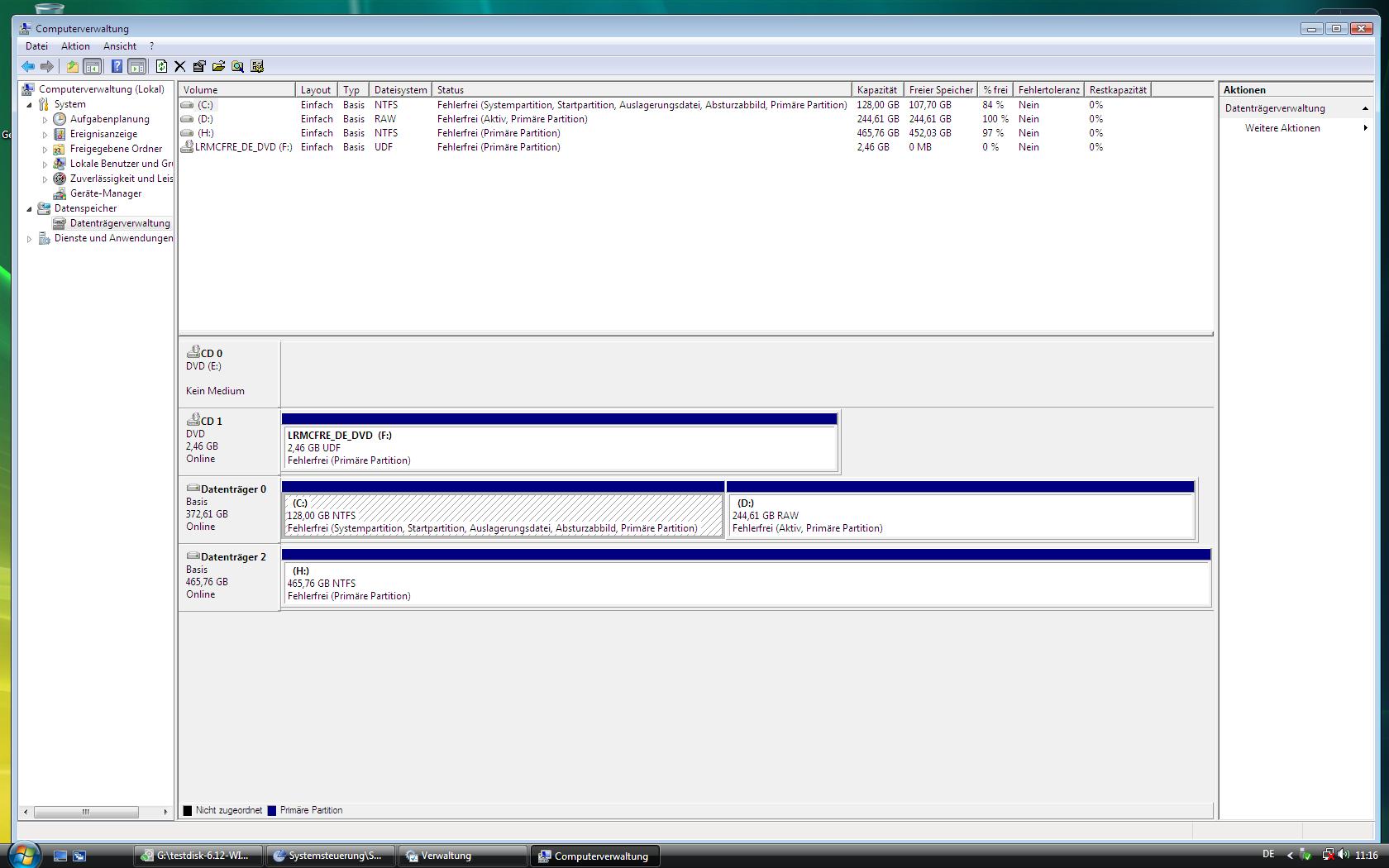The image size is (1389, 868).
Task: Select the Zuverlässigkeit und Leistung icon
Action: pos(60,179)
